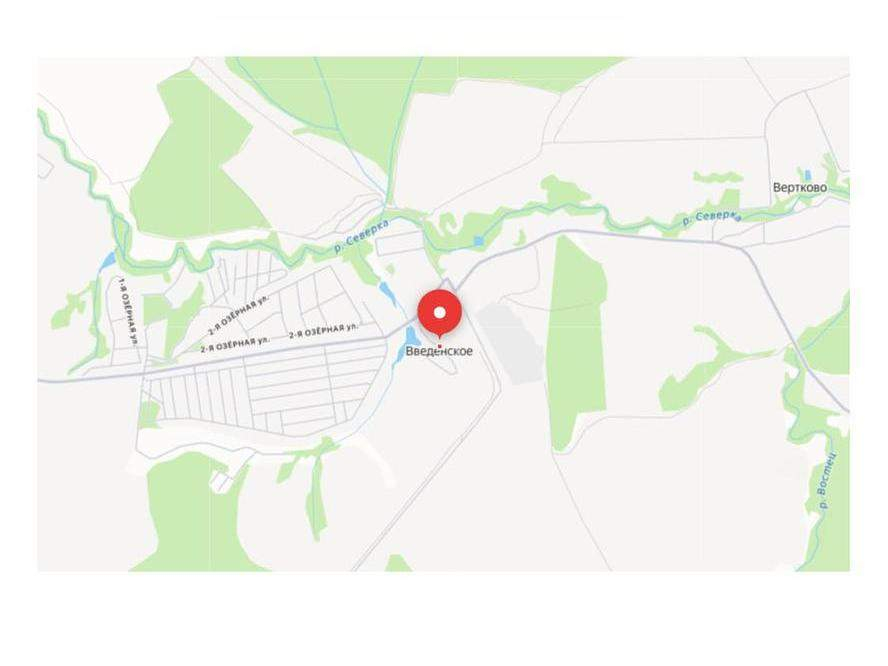Click the diagonal 2-я Озёрная ул. label

tap(238, 314)
